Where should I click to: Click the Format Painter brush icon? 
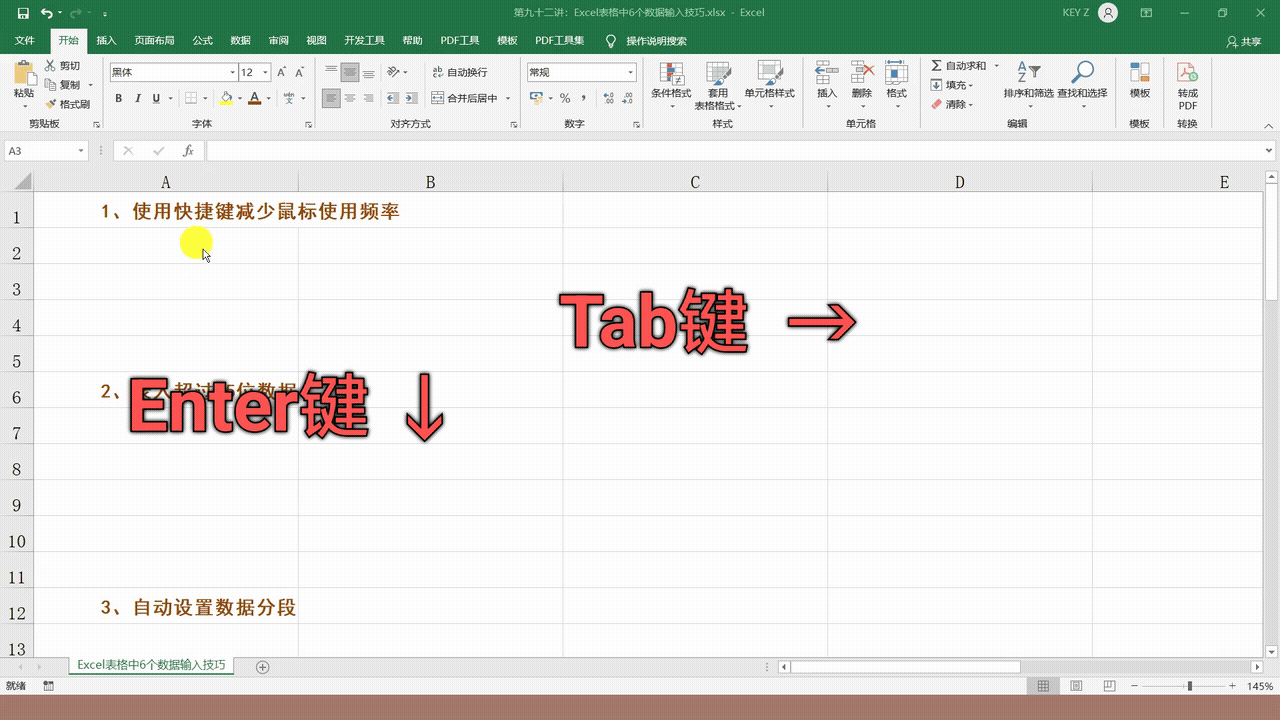click(51, 104)
